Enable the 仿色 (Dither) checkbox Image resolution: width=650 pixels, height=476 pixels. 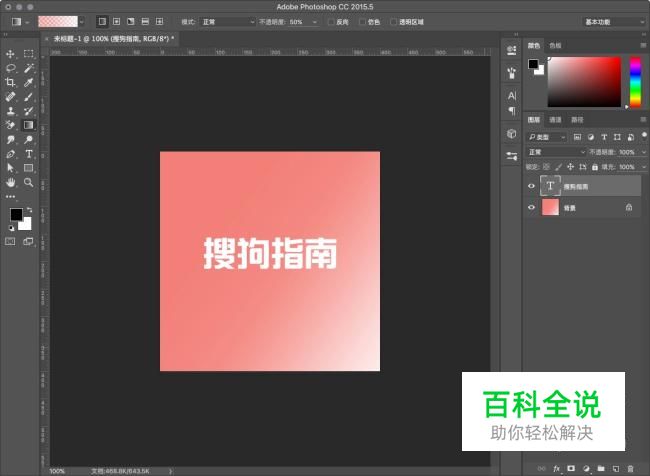pyautogui.click(x=362, y=22)
